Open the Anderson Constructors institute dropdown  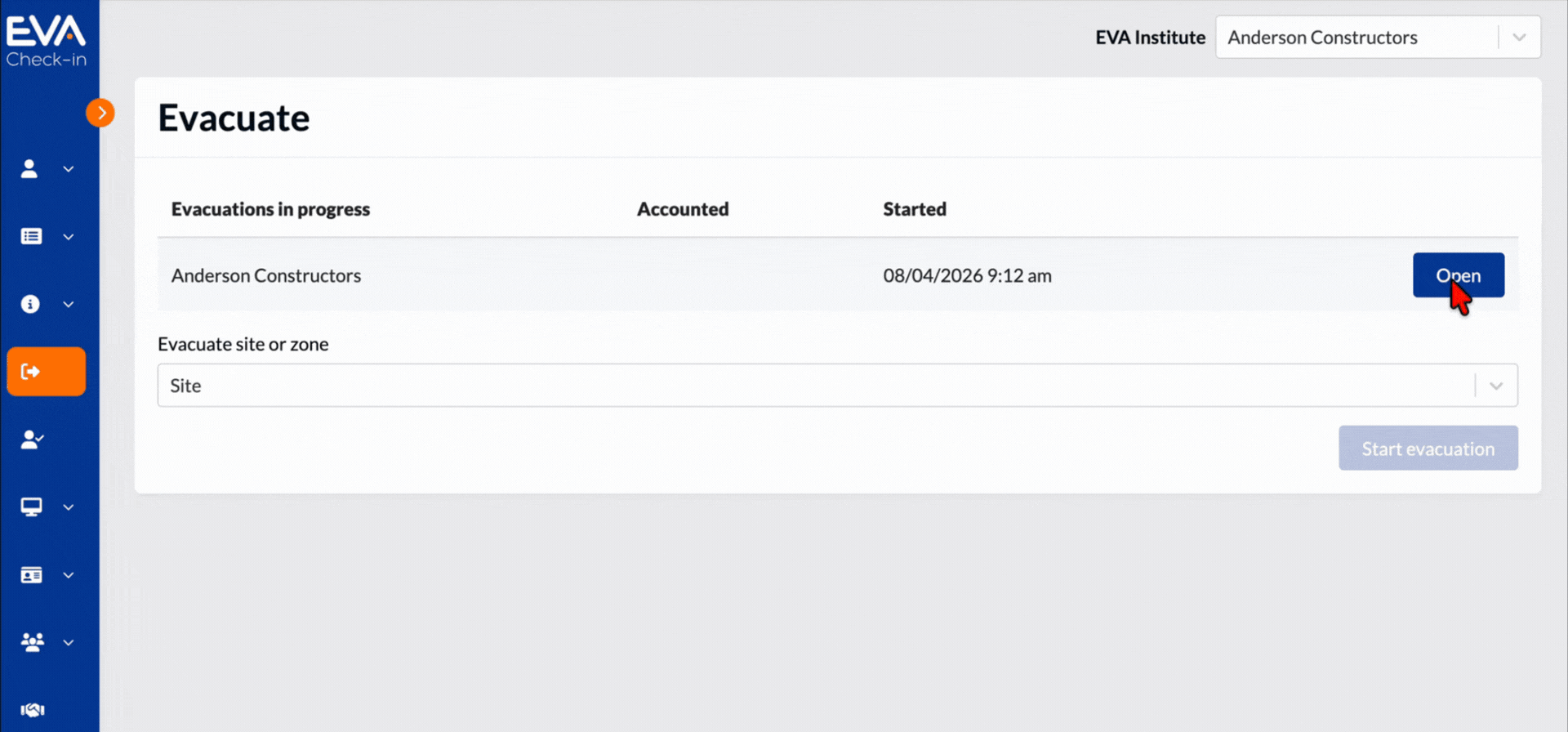1378,37
